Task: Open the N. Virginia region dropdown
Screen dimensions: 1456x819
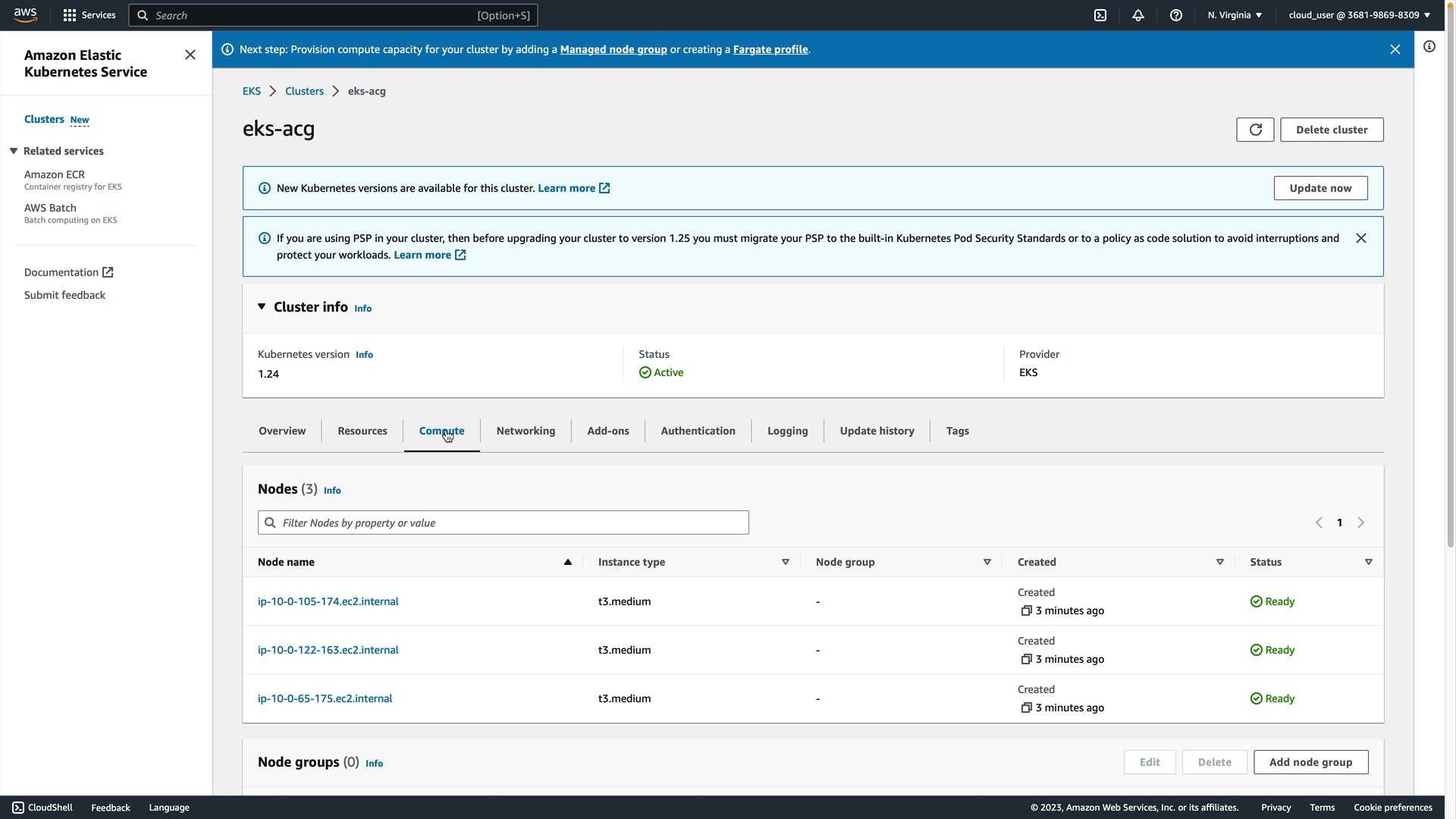Action: [1235, 15]
